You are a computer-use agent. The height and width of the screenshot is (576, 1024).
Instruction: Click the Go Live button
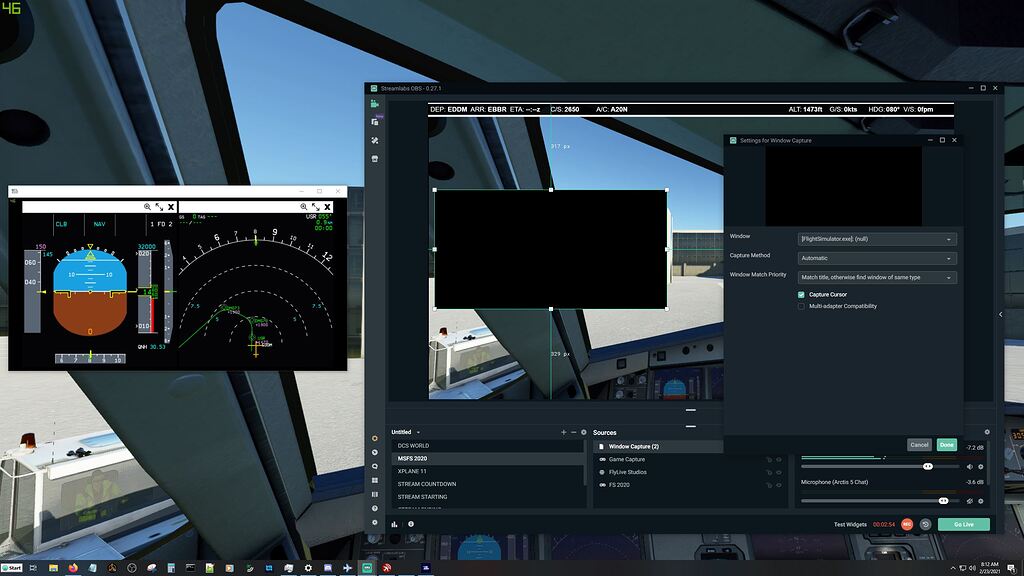tap(963, 524)
